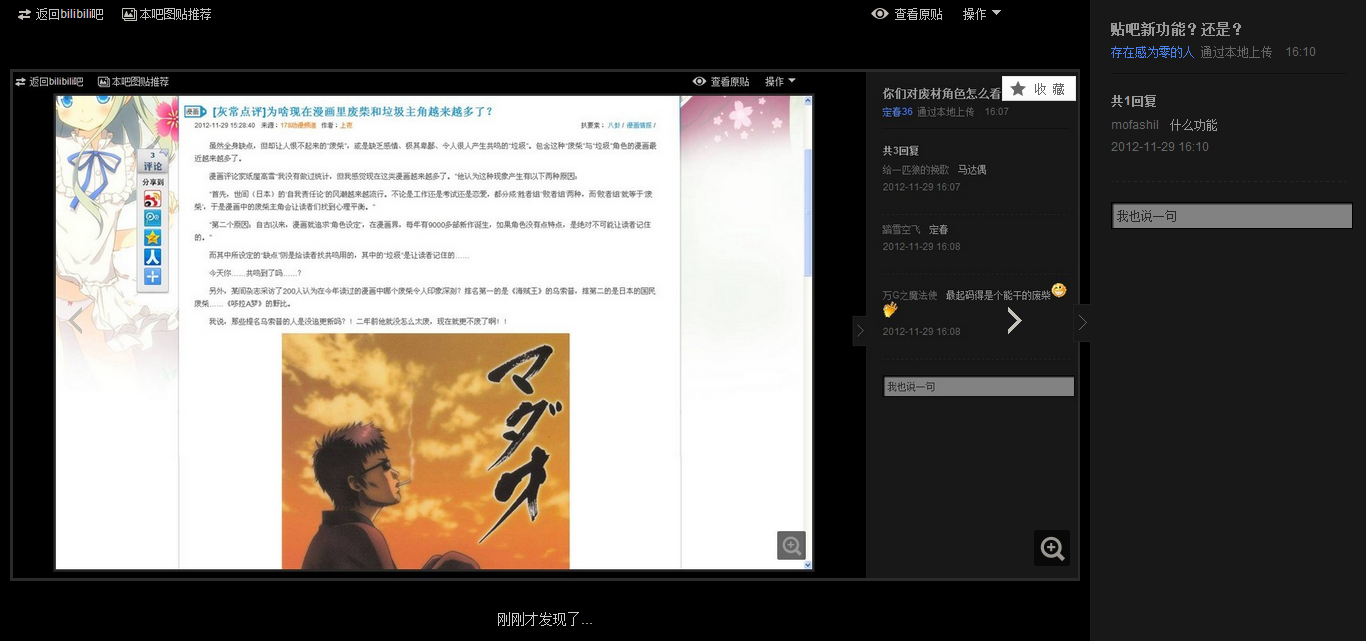Click the yellow star Qzone share icon
Screen dimensions: 1366x641
(152, 237)
